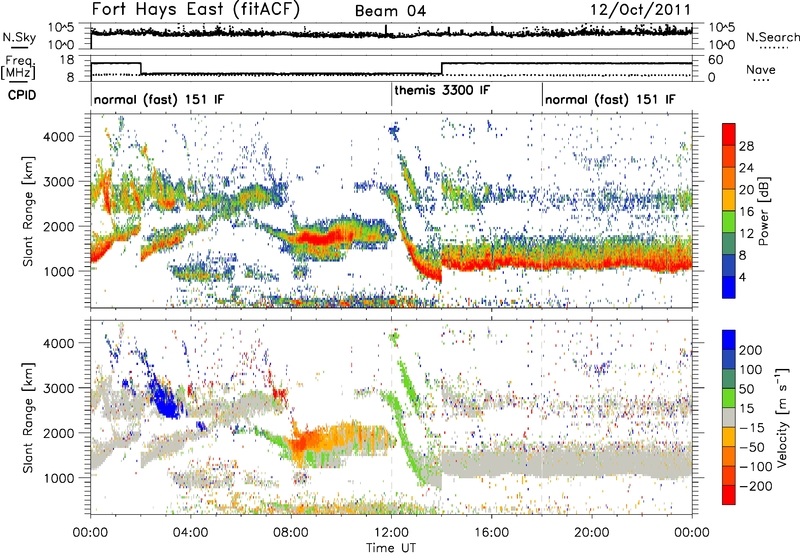Click the '2000' tick of the power panel
Screen dimensions: 800x554
(x=58, y=226)
